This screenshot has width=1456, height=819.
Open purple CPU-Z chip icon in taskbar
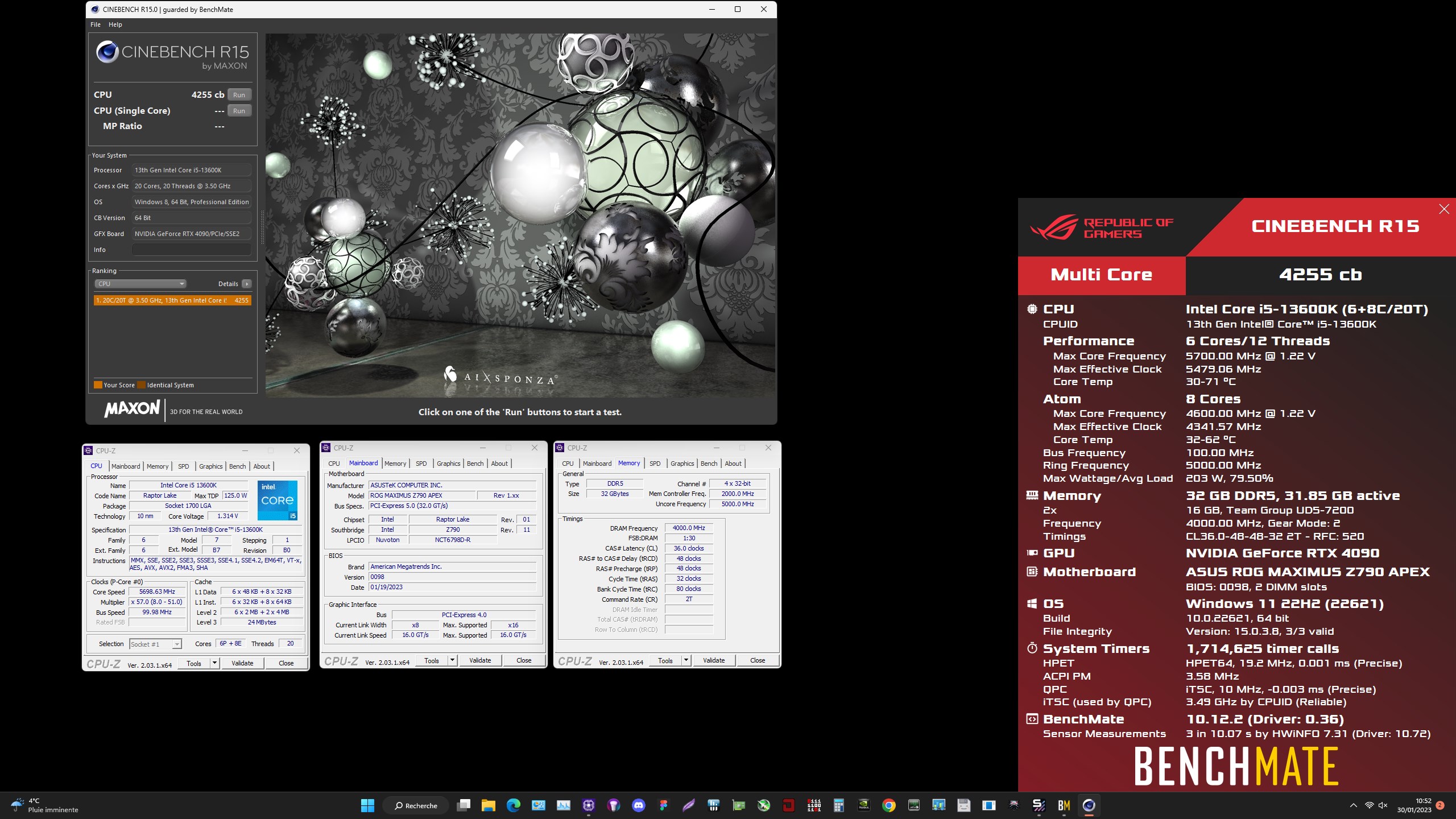(x=589, y=805)
